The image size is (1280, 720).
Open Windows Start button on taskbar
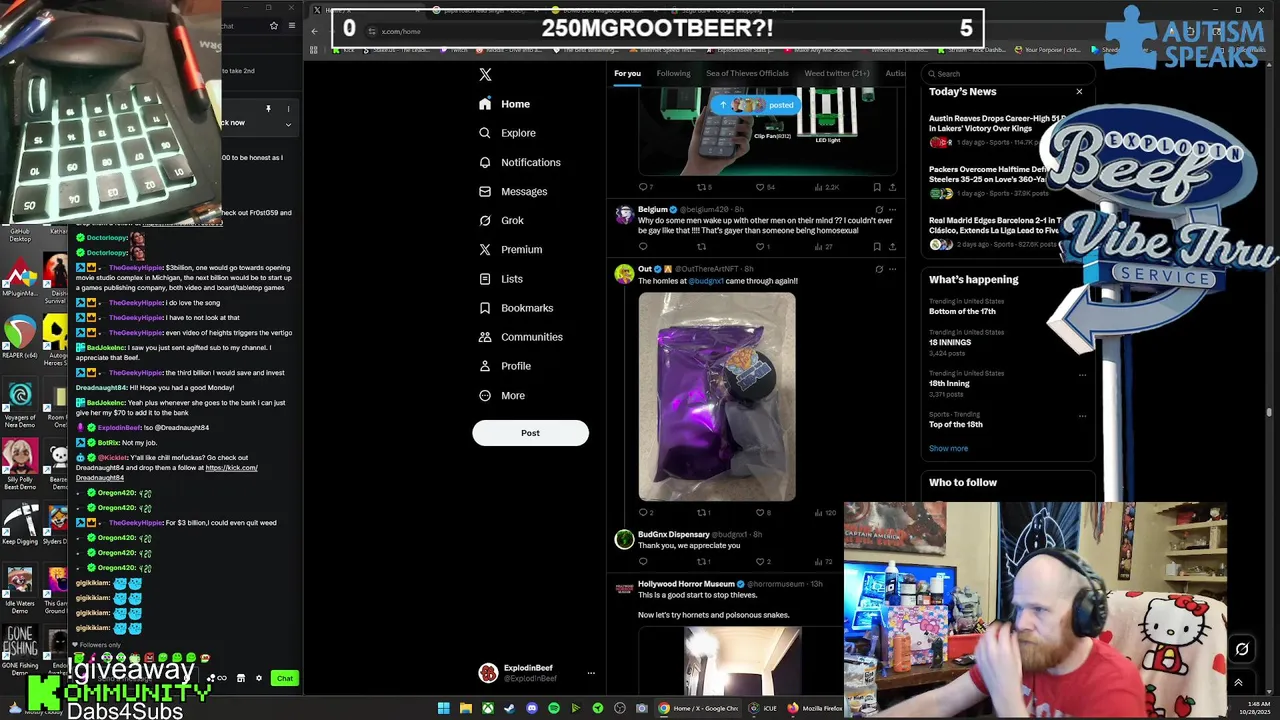click(x=443, y=708)
